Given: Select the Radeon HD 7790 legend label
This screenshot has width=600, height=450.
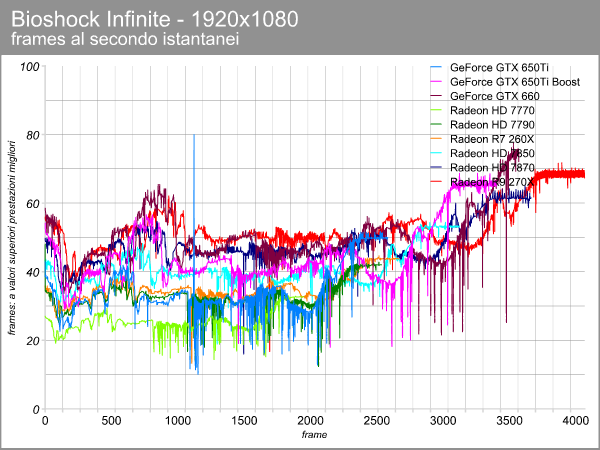Looking at the screenshot, I should pyautogui.click(x=492, y=125).
